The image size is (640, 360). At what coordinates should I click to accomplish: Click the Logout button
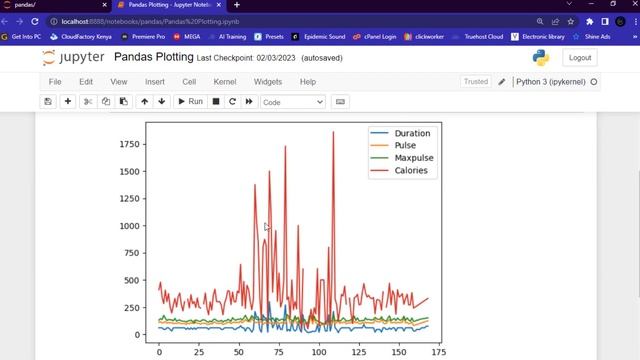pyautogui.click(x=580, y=58)
